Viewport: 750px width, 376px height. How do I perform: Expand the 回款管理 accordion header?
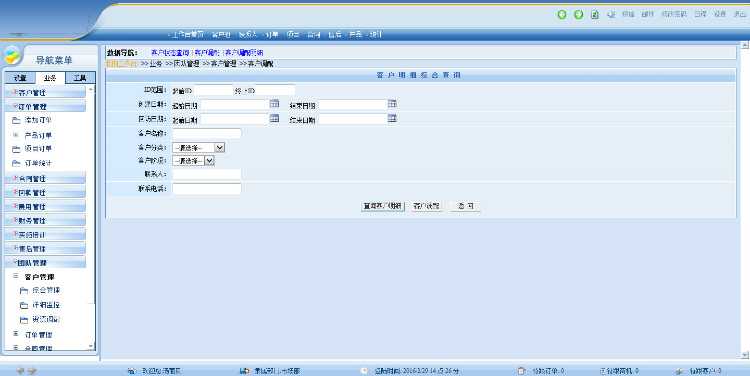click(x=45, y=192)
